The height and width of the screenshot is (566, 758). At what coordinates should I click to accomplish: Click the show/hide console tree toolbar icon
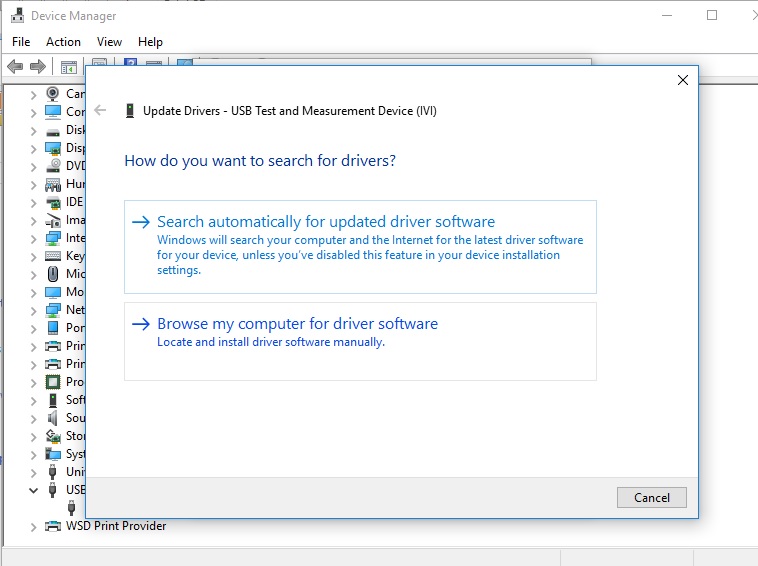[x=69, y=67]
